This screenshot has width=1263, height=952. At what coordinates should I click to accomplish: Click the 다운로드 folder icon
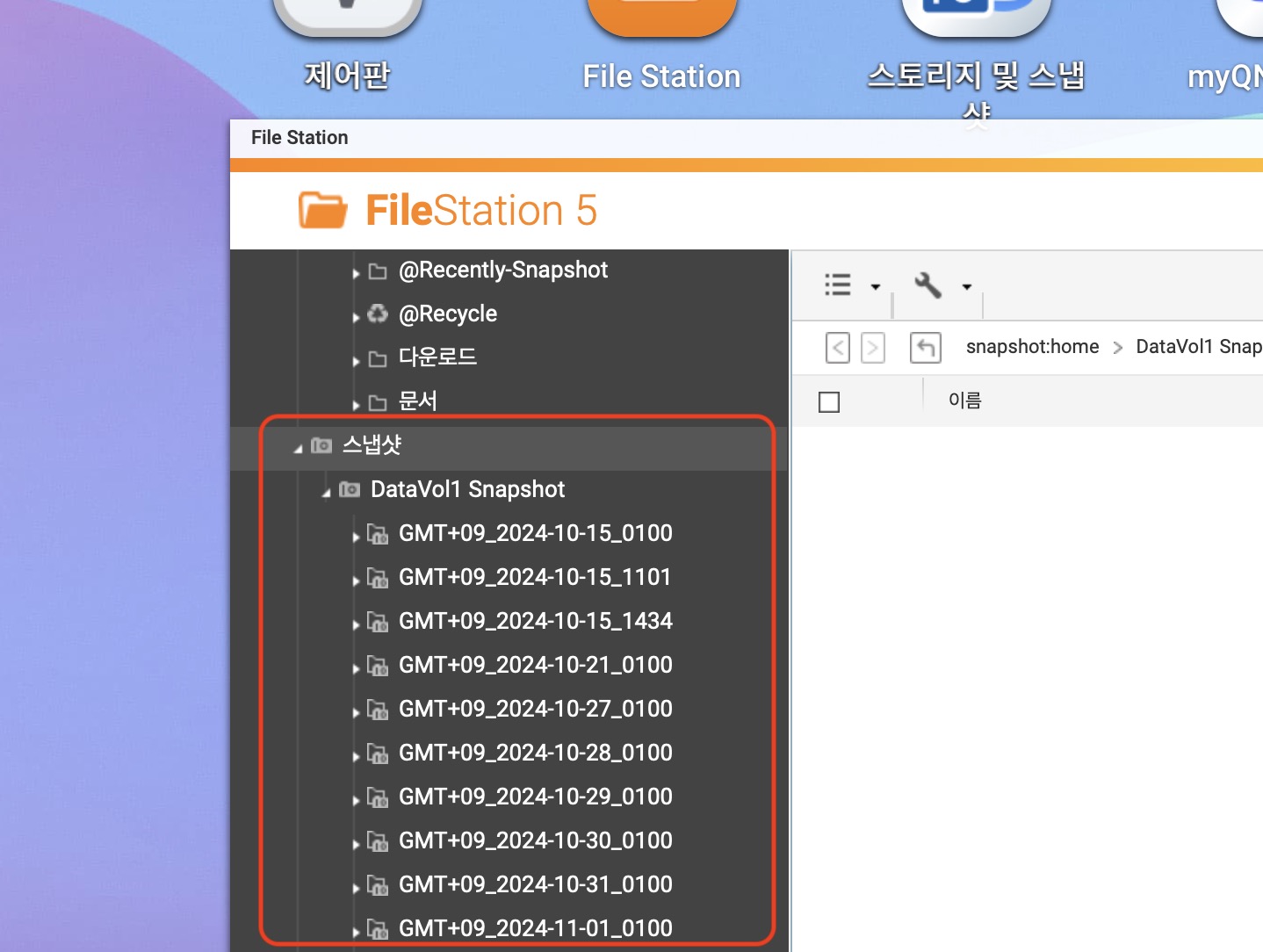(x=378, y=359)
